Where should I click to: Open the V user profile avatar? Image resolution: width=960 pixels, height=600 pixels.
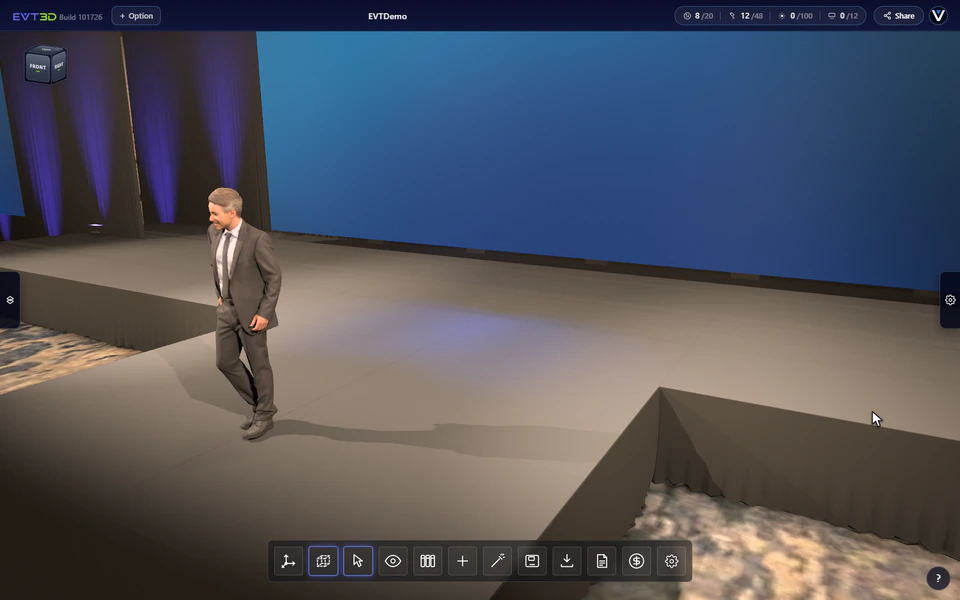point(939,16)
